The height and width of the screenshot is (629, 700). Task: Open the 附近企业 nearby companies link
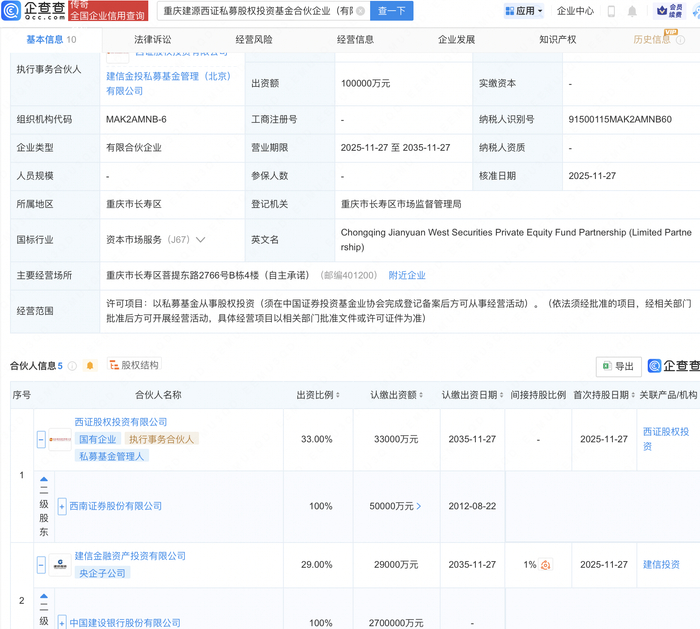pos(407,275)
